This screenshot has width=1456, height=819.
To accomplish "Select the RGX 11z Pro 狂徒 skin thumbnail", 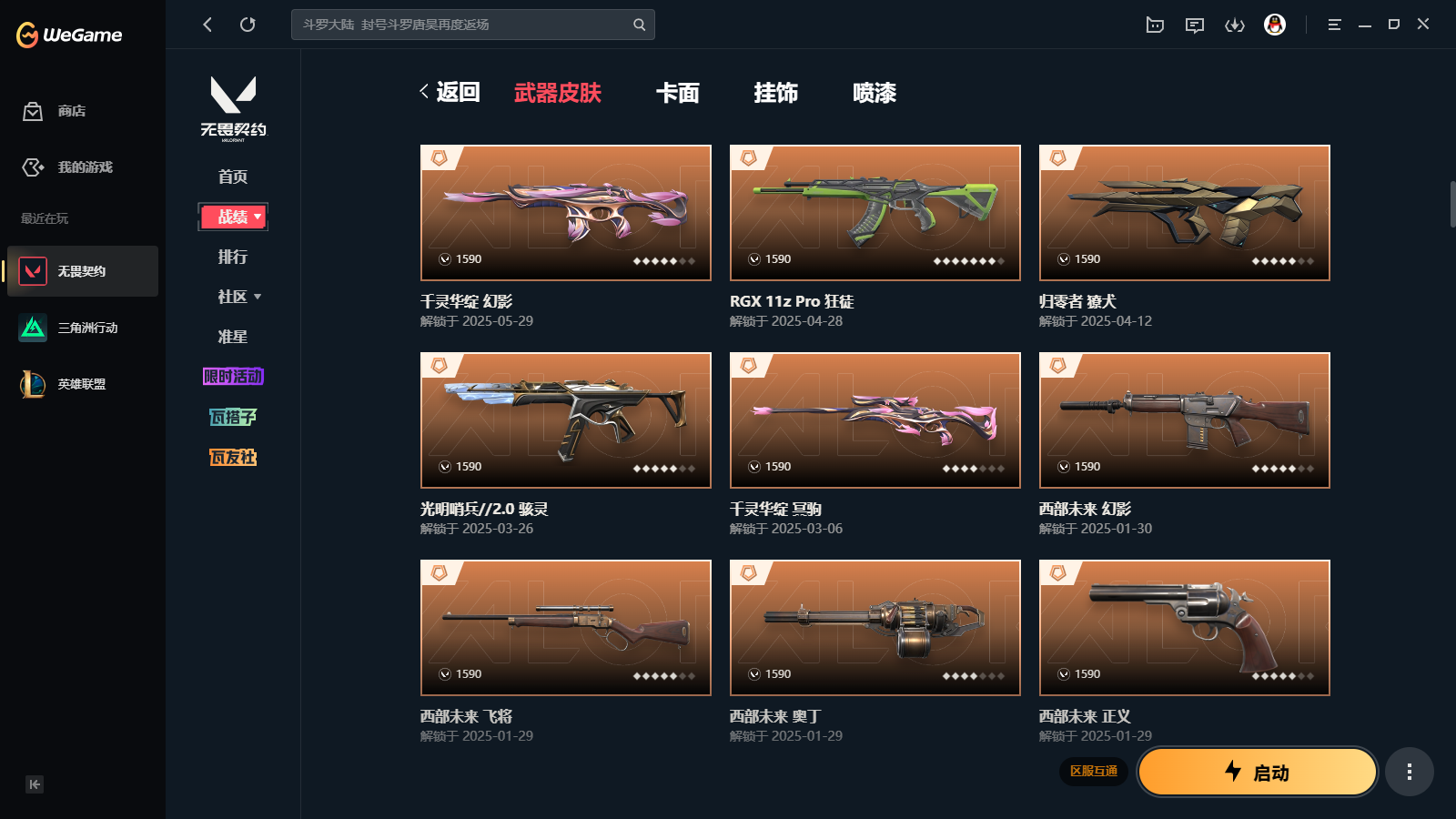I will click(x=875, y=213).
